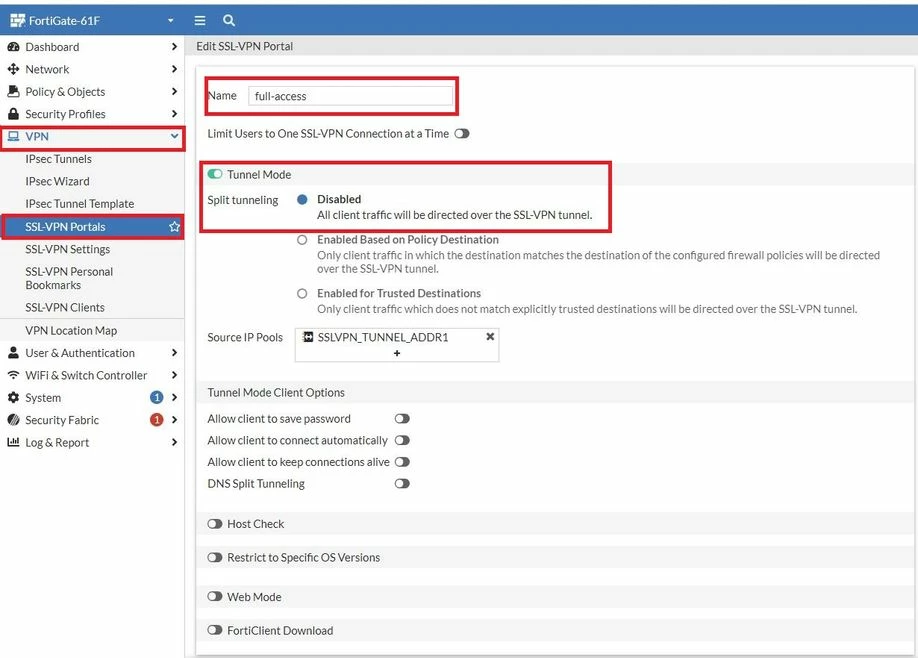Select Enabled Based on Policy Destination
The height and width of the screenshot is (658, 918).
302,240
